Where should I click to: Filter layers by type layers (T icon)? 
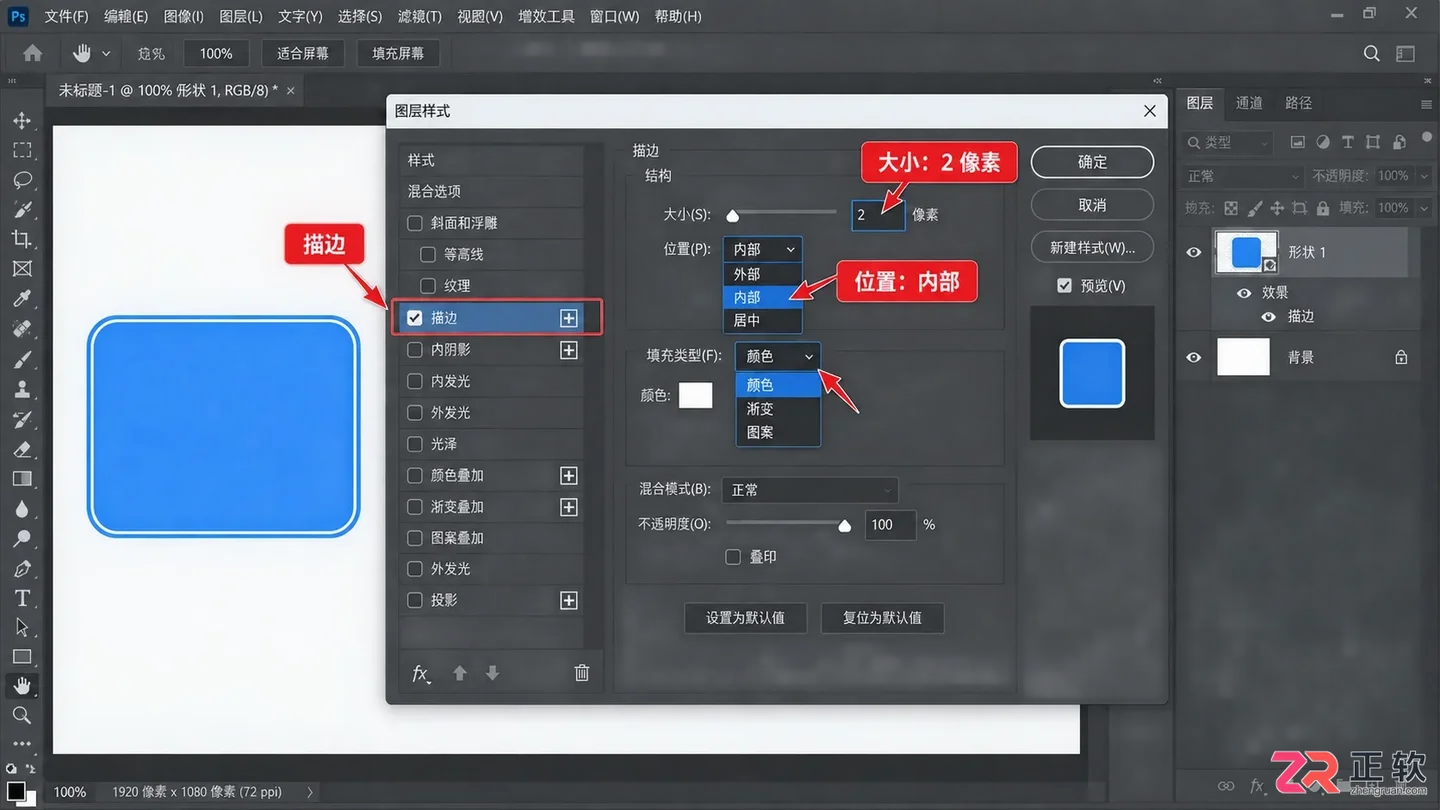[x=1348, y=142]
